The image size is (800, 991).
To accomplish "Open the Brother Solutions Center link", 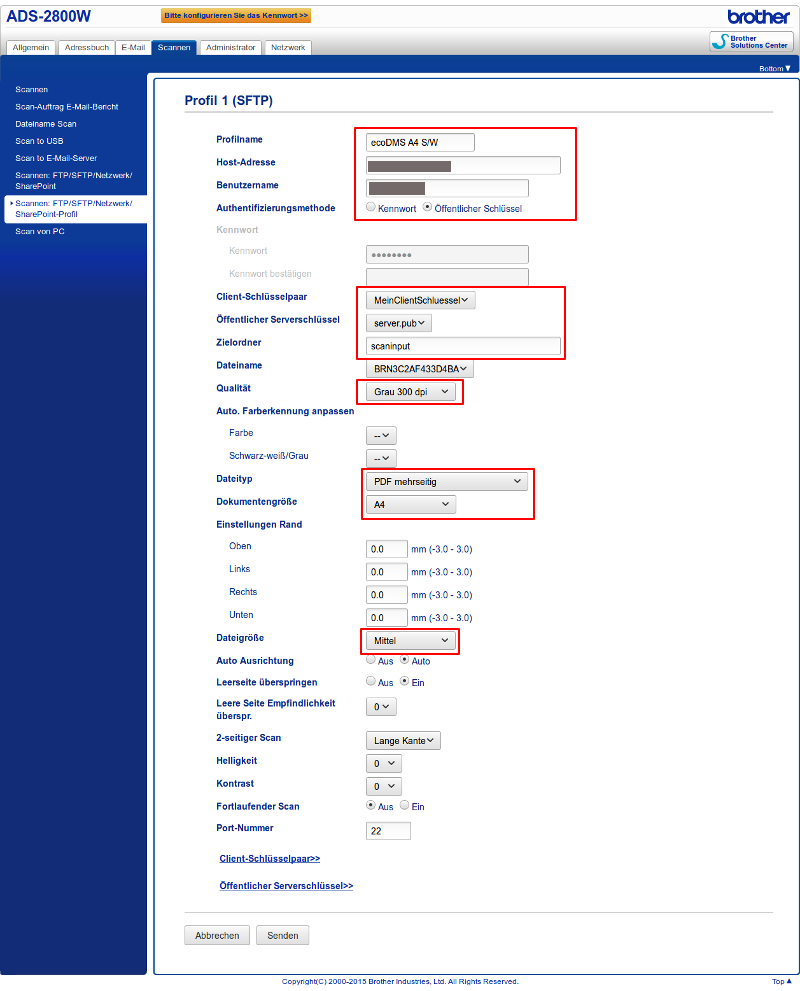I will coord(751,42).
